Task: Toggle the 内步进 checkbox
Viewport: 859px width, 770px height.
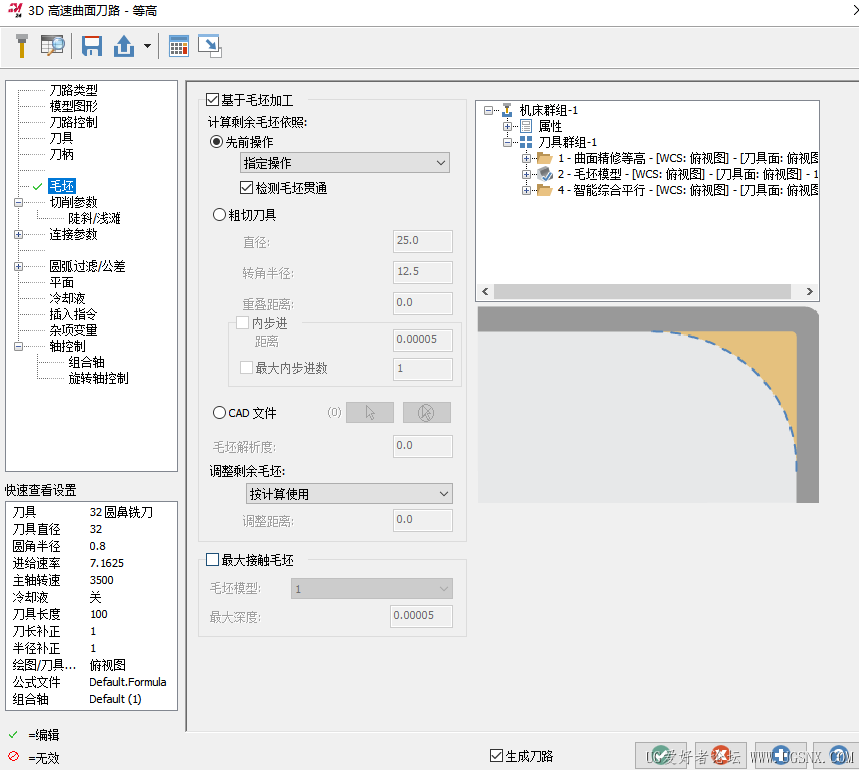Action: [243, 323]
